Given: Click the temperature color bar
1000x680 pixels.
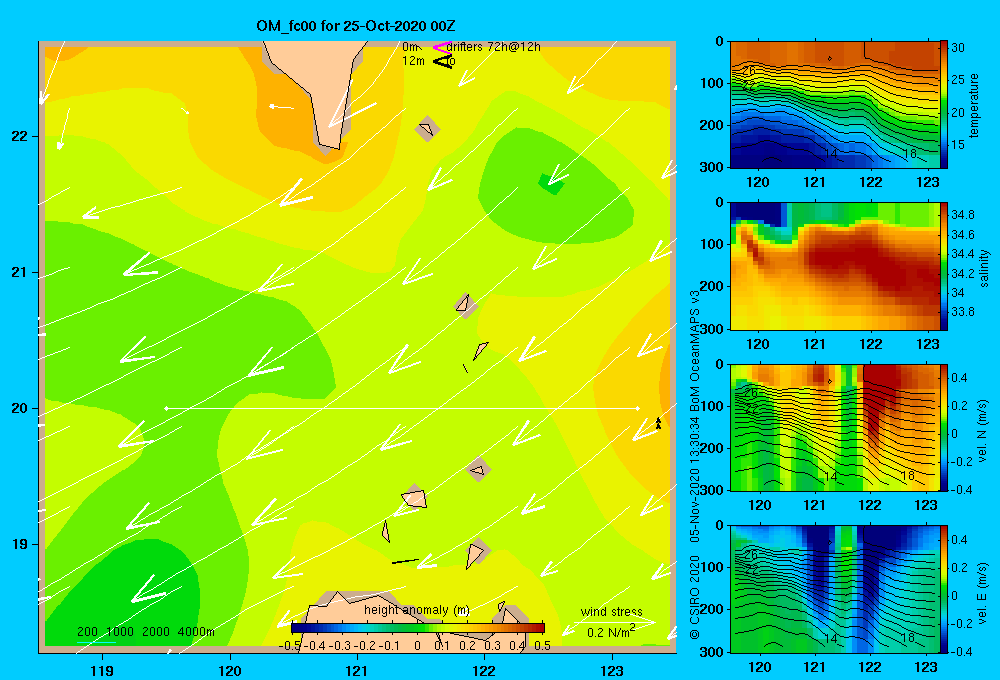Looking at the screenshot, I should [x=944, y=105].
